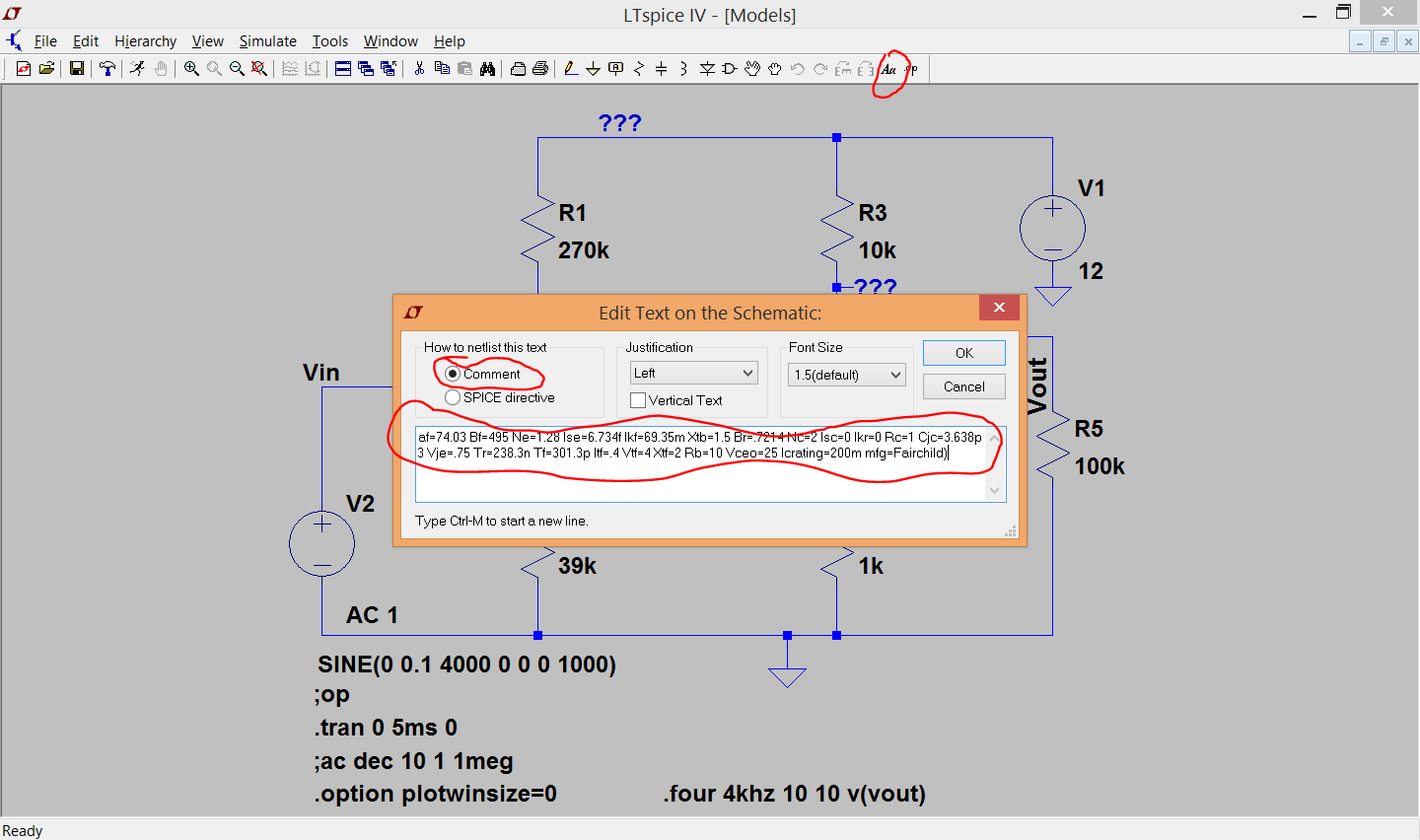
Task: Click the .tran 0 5ms 0 directive
Action: pos(386,728)
